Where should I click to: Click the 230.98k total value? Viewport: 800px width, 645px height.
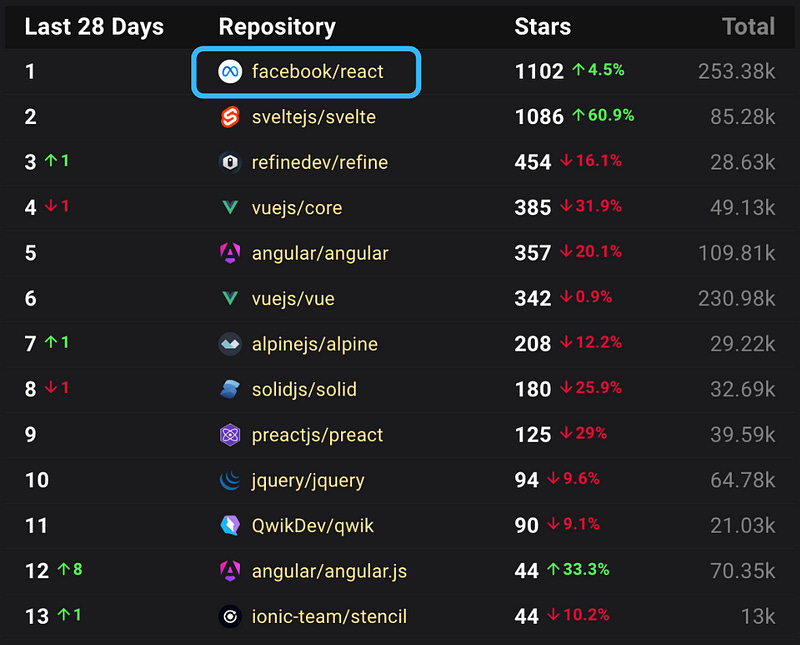click(x=736, y=299)
